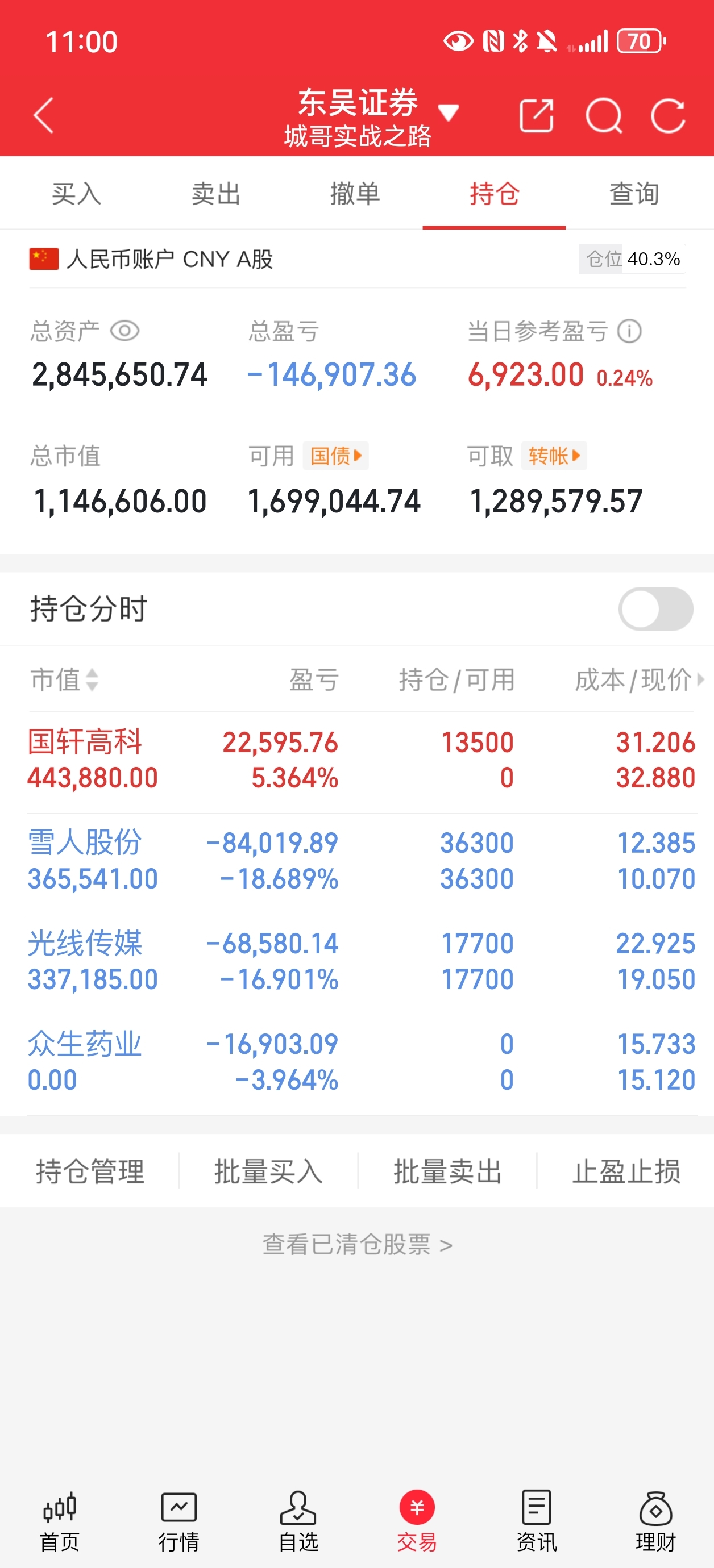Tap 光线传媒 current price 19.050
The image size is (714, 1568).
pyautogui.click(x=656, y=979)
